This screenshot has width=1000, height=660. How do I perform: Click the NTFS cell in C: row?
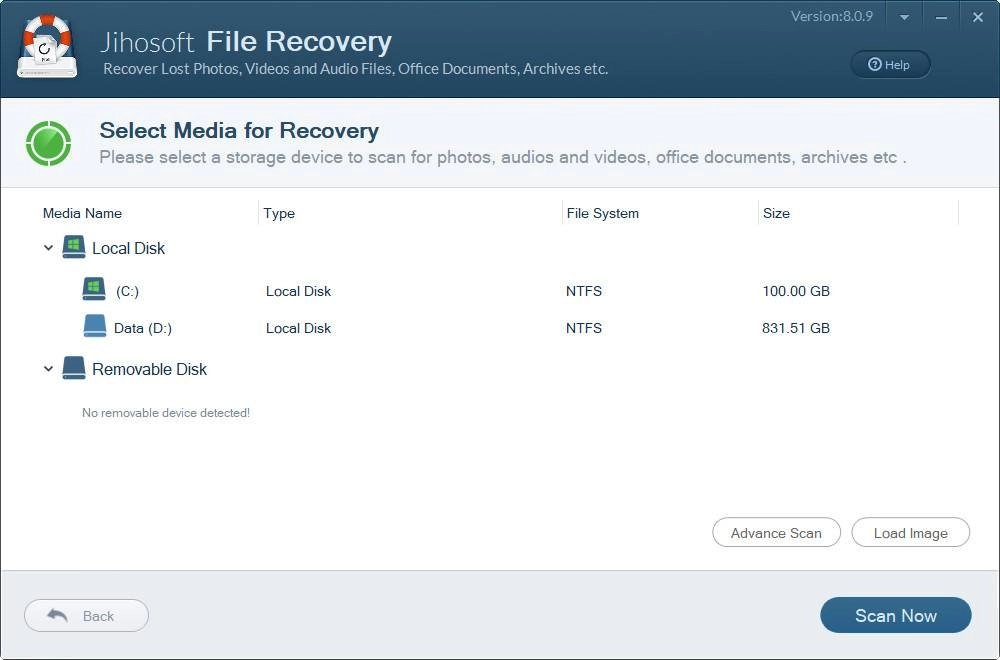tap(584, 291)
